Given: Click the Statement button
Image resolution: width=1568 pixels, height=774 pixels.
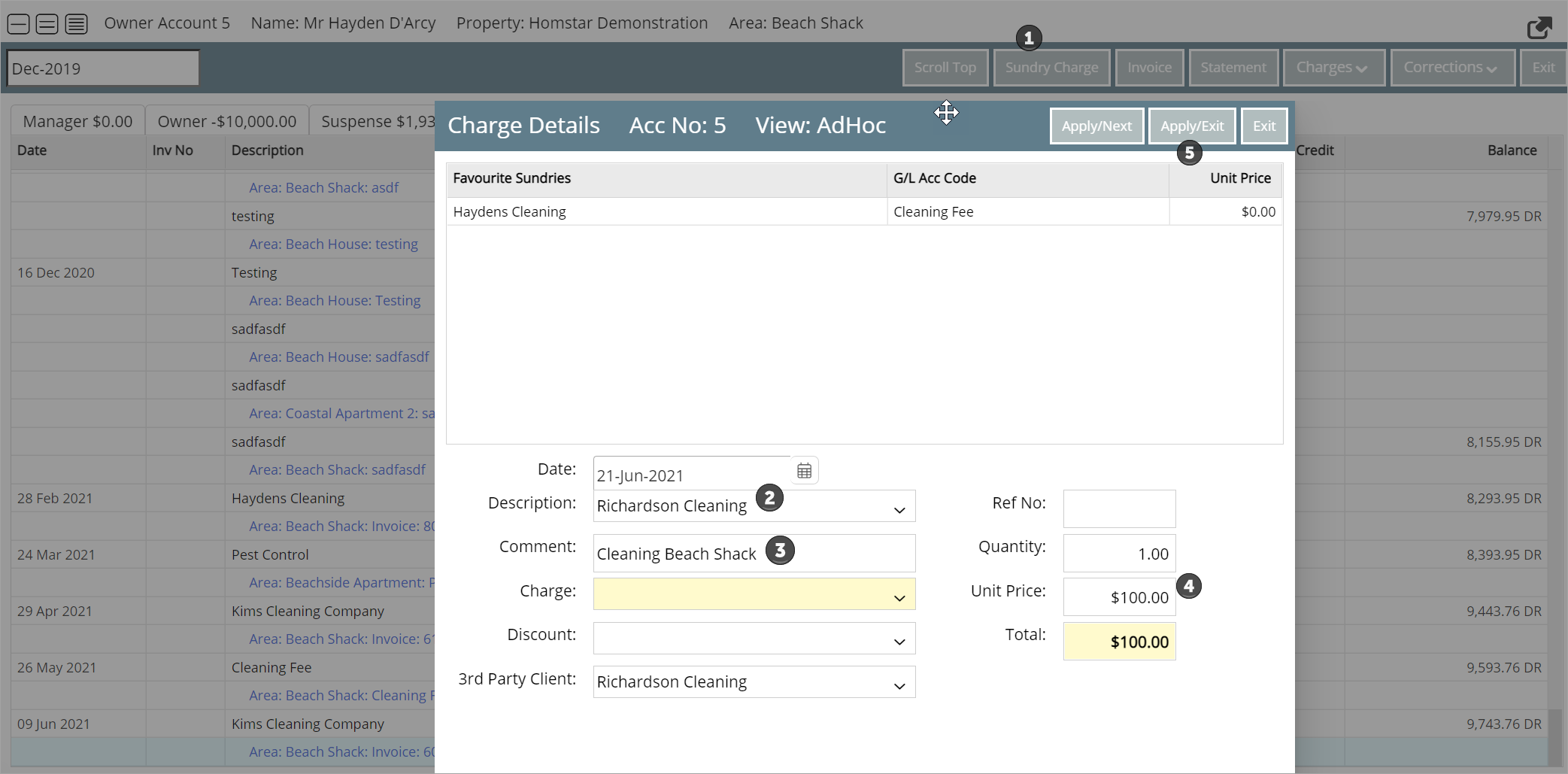Looking at the screenshot, I should click(x=1233, y=68).
